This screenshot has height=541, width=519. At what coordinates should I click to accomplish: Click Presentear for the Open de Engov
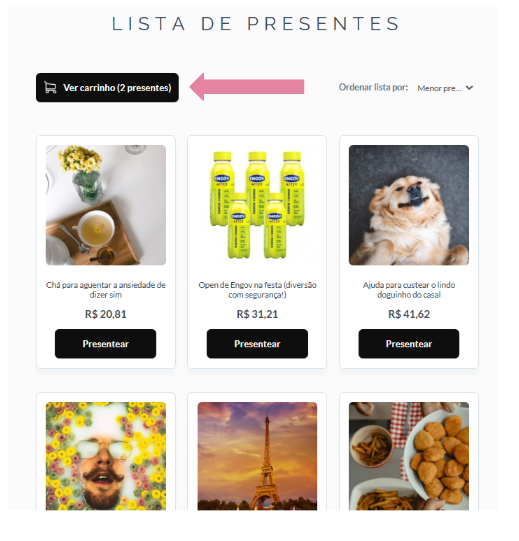tap(257, 344)
